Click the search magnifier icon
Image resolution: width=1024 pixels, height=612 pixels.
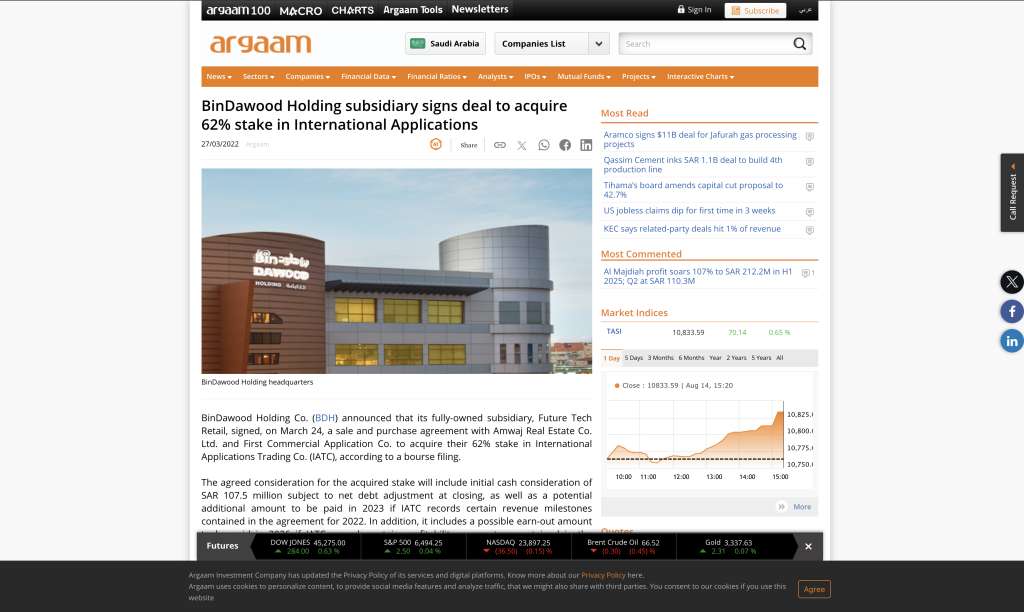[x=799, y=44]
